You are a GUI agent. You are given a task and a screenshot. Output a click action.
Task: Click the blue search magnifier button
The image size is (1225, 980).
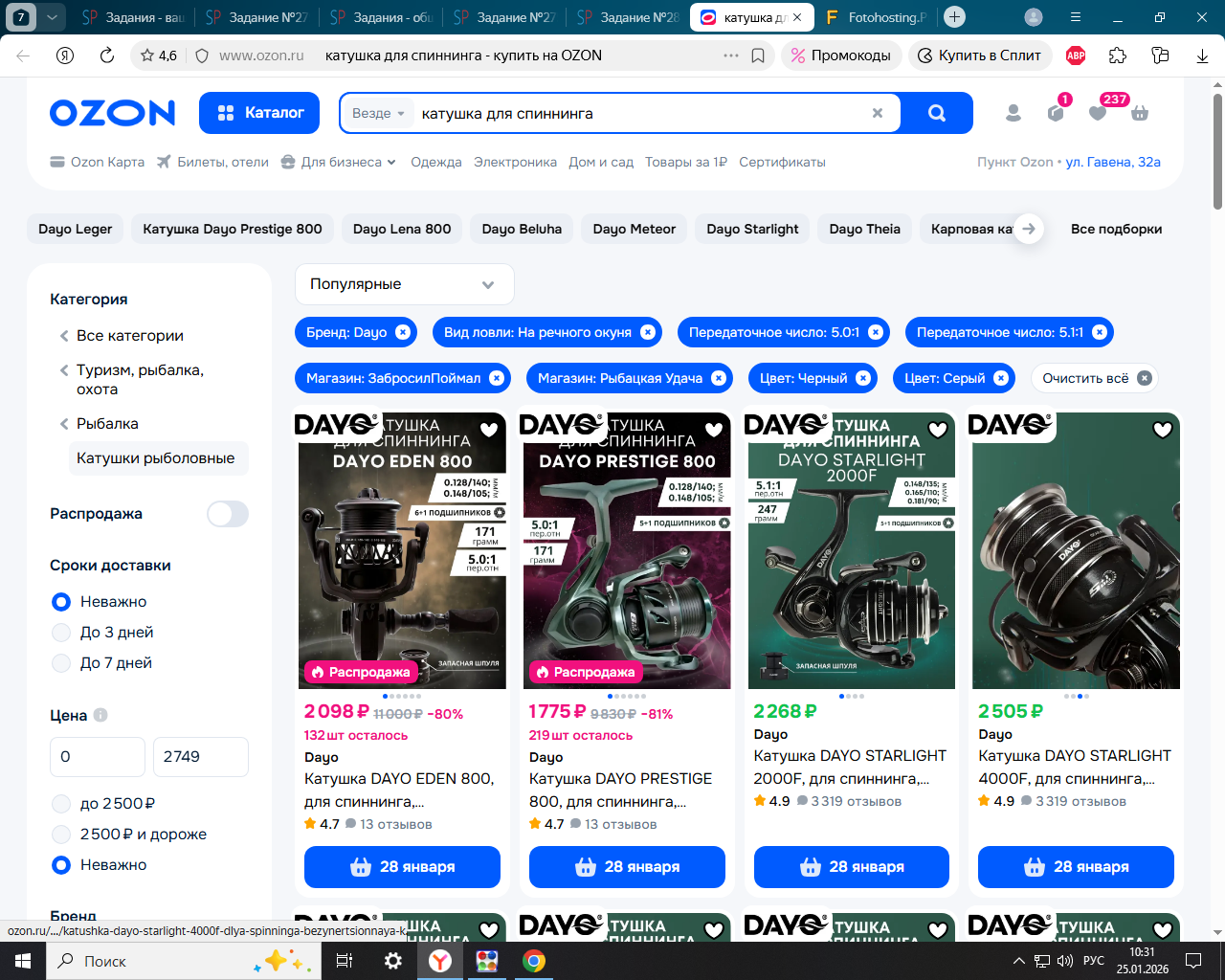point(937,113)
